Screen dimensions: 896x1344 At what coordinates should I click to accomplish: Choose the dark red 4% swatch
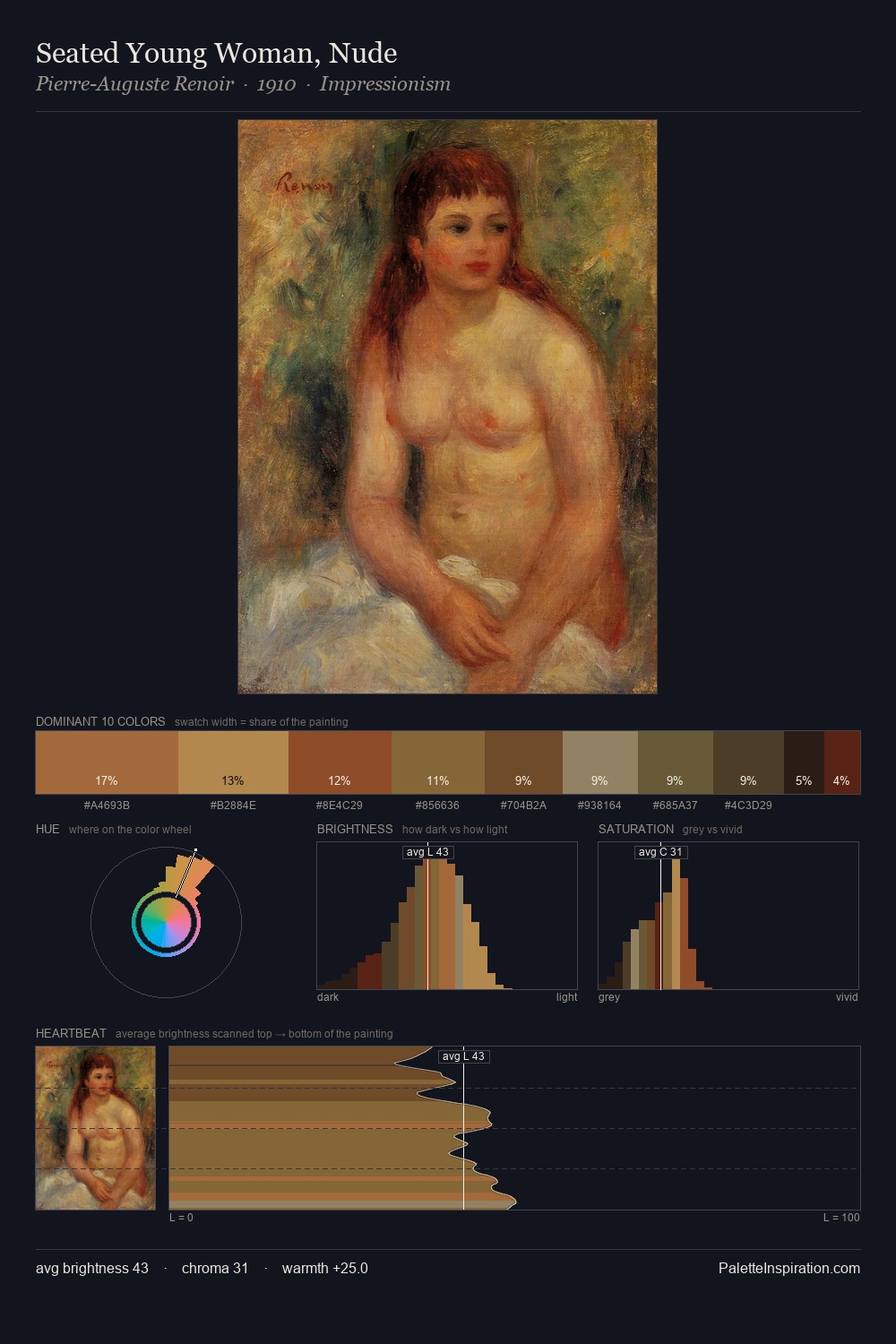point(842,762)
